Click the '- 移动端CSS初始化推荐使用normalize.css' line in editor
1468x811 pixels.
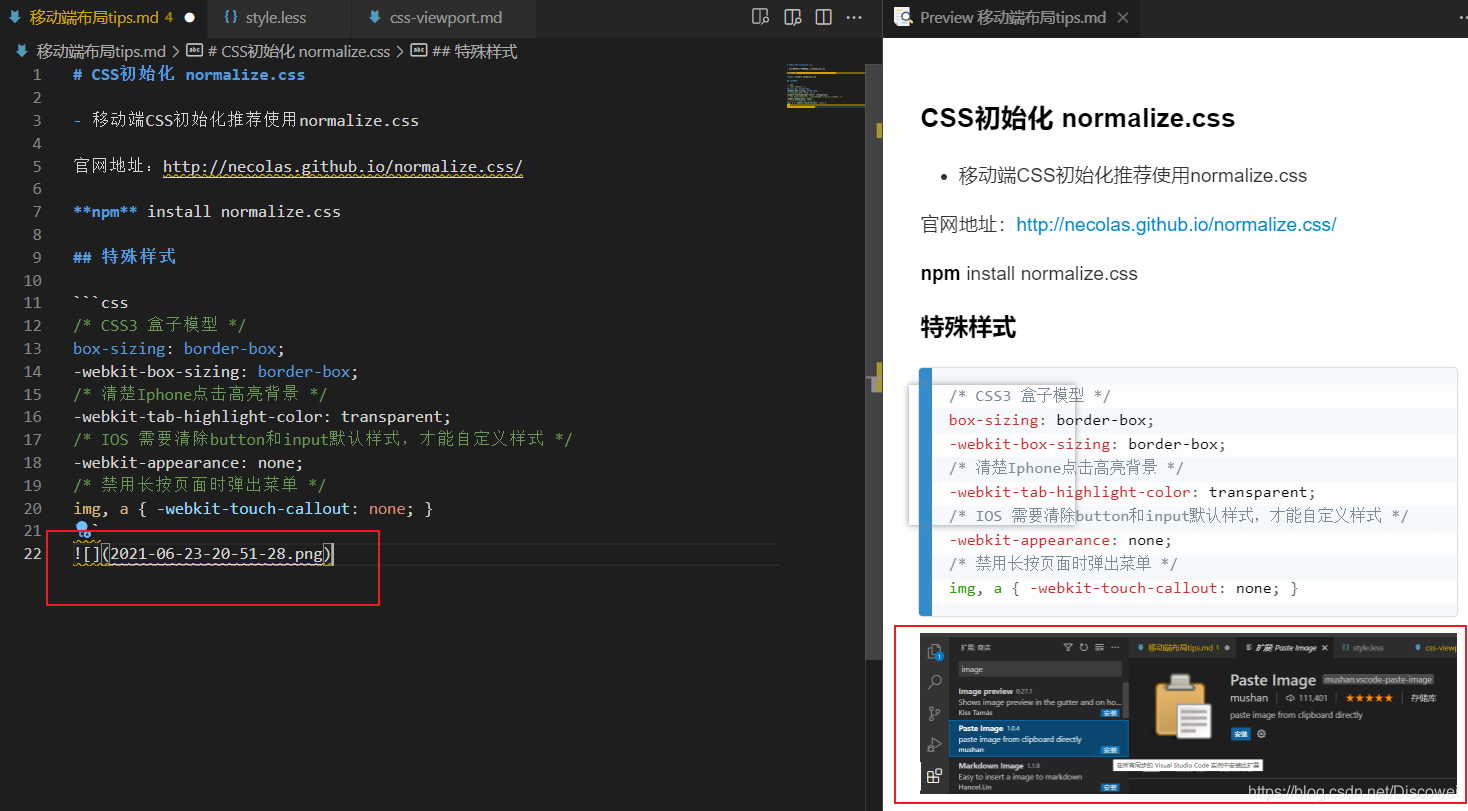click(246, 120)
